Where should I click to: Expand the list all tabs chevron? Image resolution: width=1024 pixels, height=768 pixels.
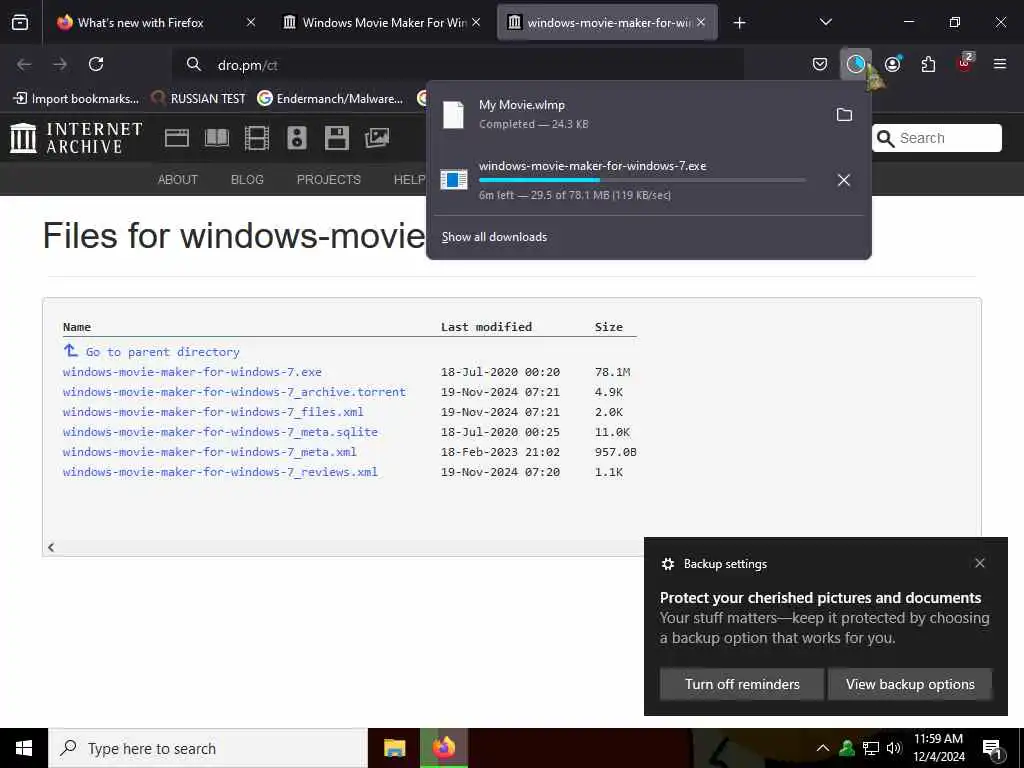[x=825, y=22]
